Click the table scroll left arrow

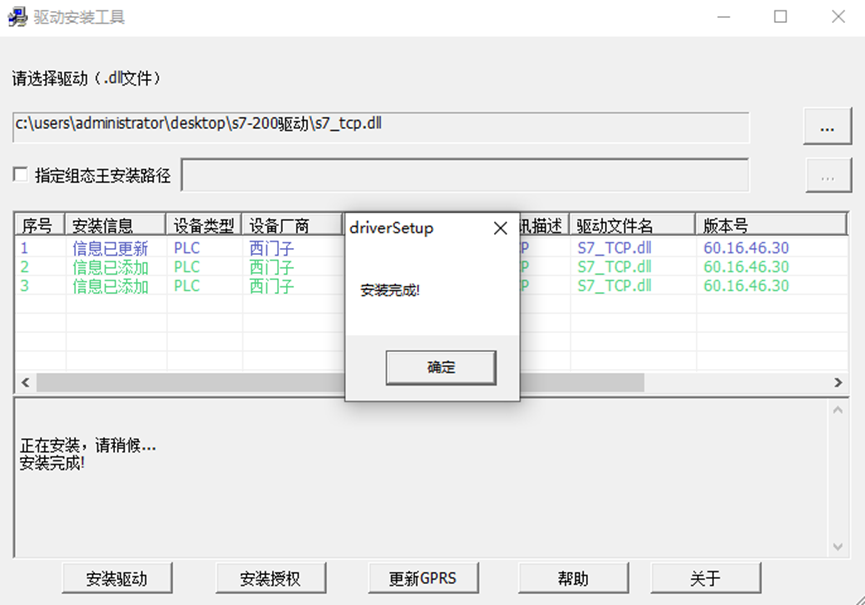click(25, 382)
